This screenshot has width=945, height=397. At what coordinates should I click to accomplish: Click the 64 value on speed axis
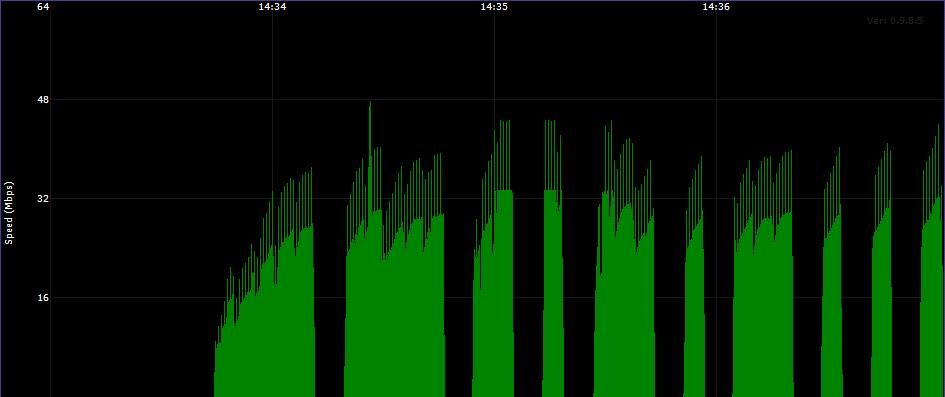coord(43,7)
